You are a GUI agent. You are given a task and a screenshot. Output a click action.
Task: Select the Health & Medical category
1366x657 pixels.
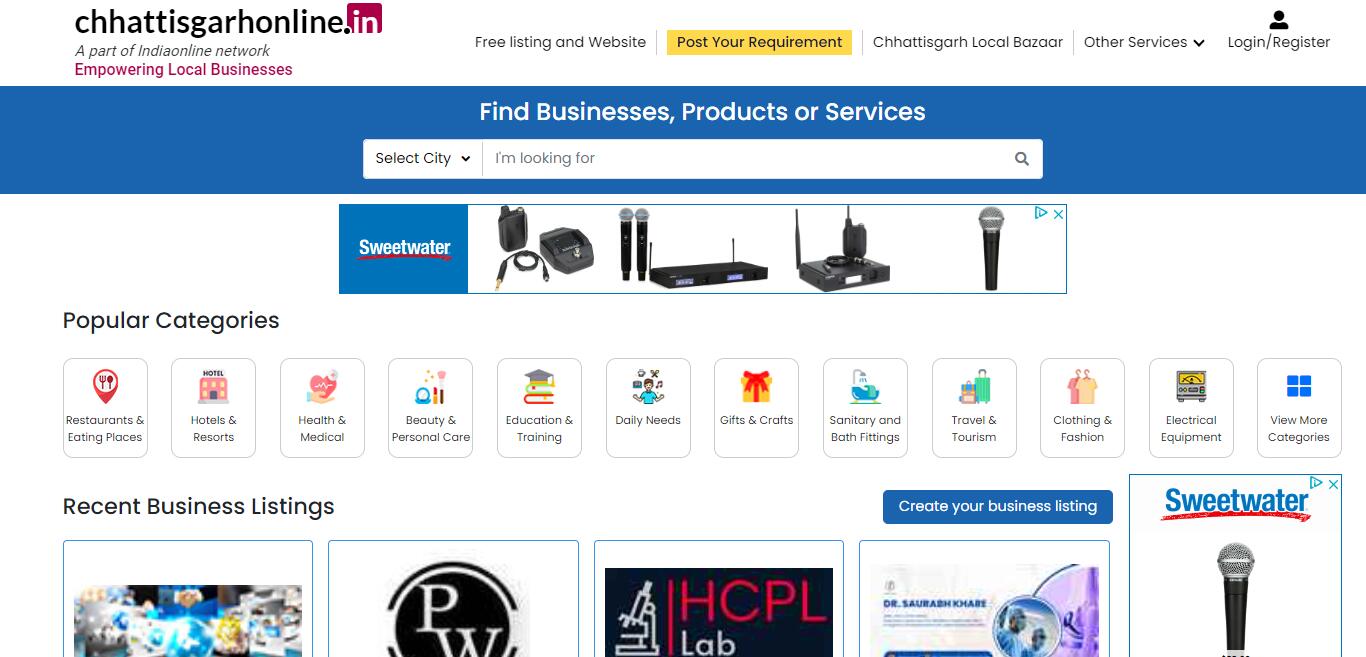[x=322, y=408]
